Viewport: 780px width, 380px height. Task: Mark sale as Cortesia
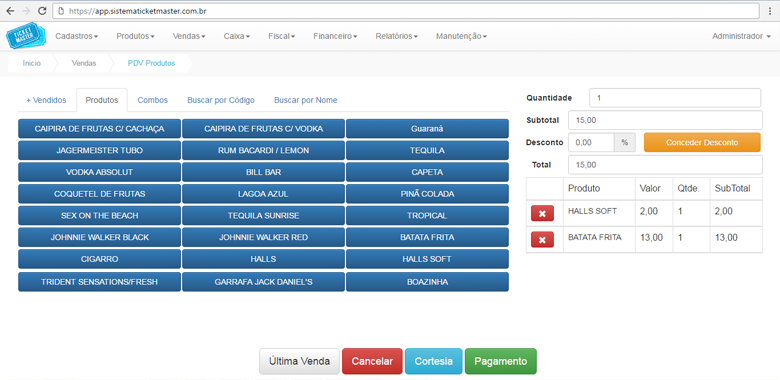point(434,361)
